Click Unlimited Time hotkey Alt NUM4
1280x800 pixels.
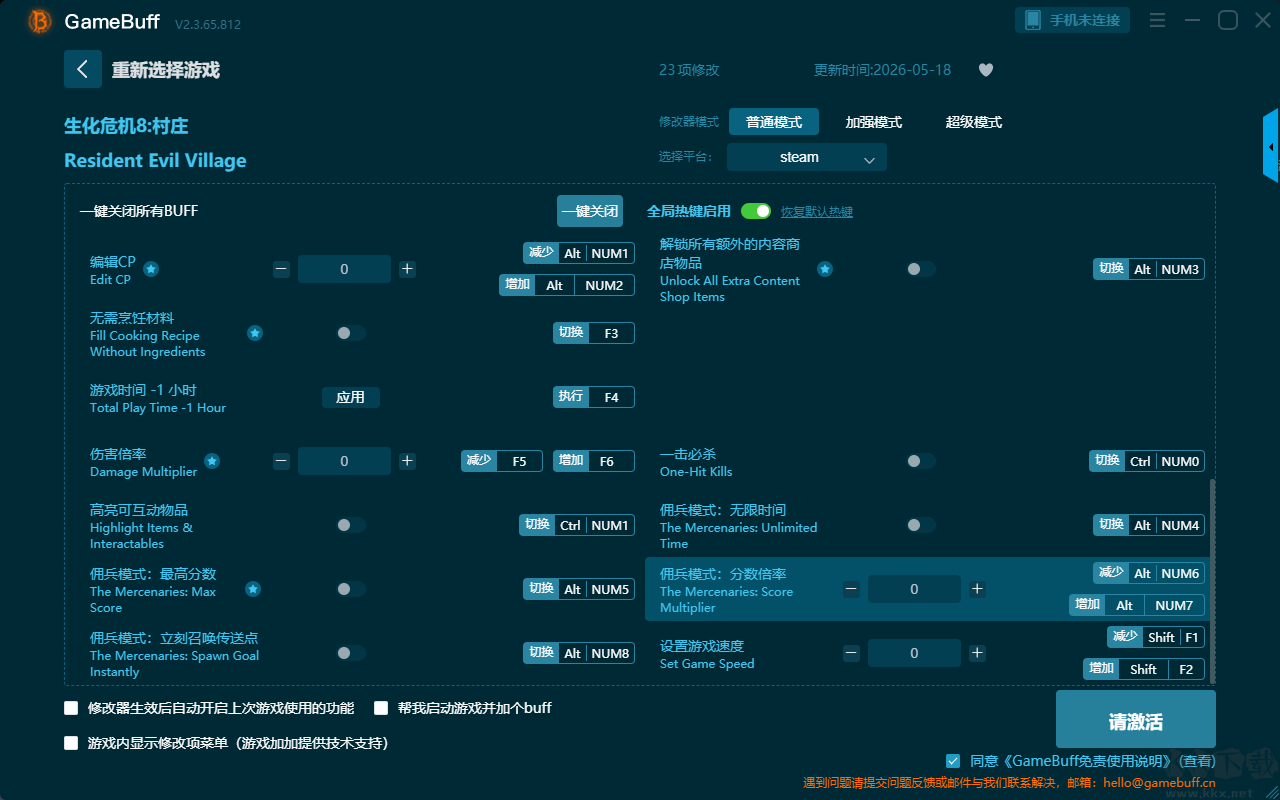pos(1149,525)
